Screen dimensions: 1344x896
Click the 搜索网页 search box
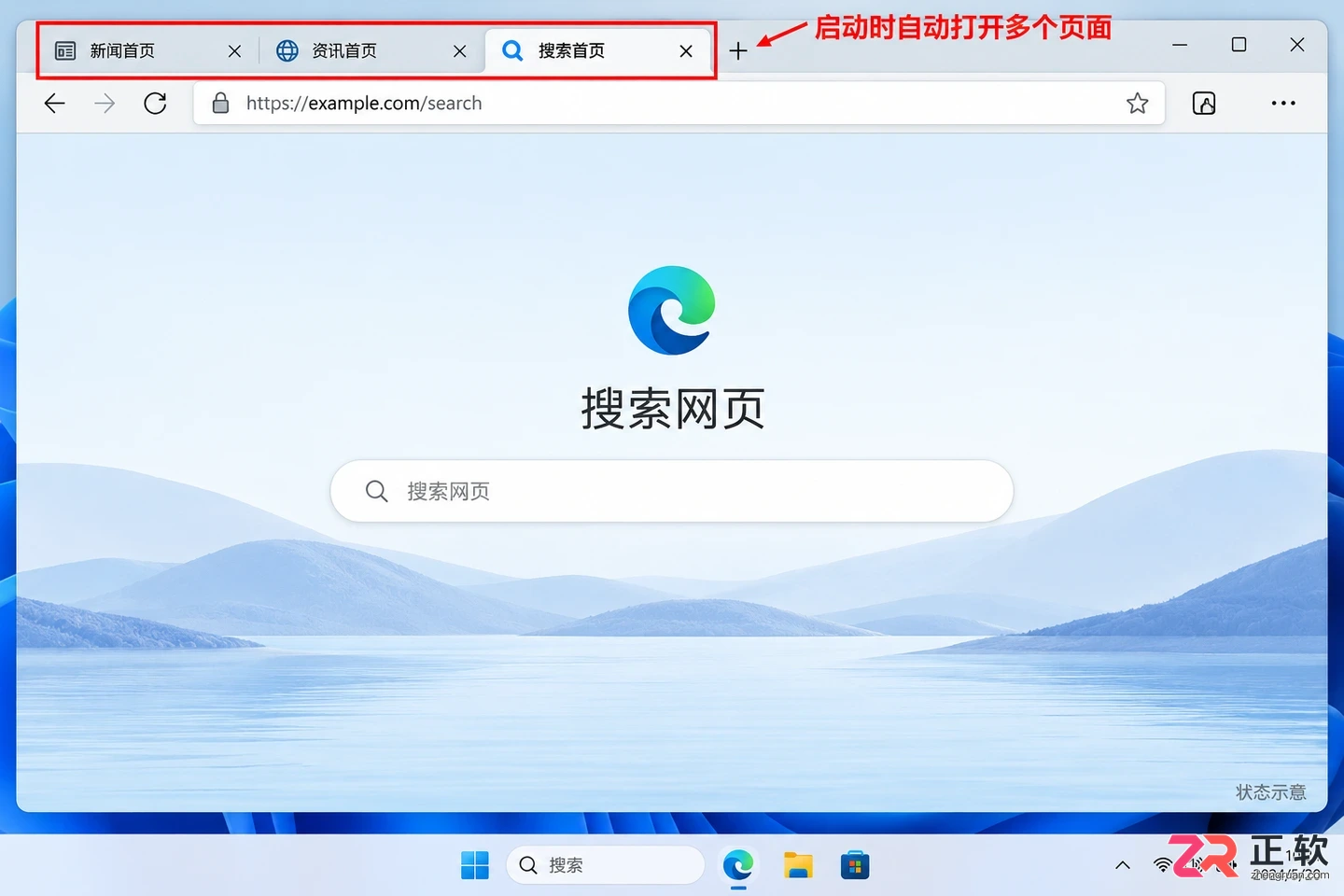coord(672,491)
